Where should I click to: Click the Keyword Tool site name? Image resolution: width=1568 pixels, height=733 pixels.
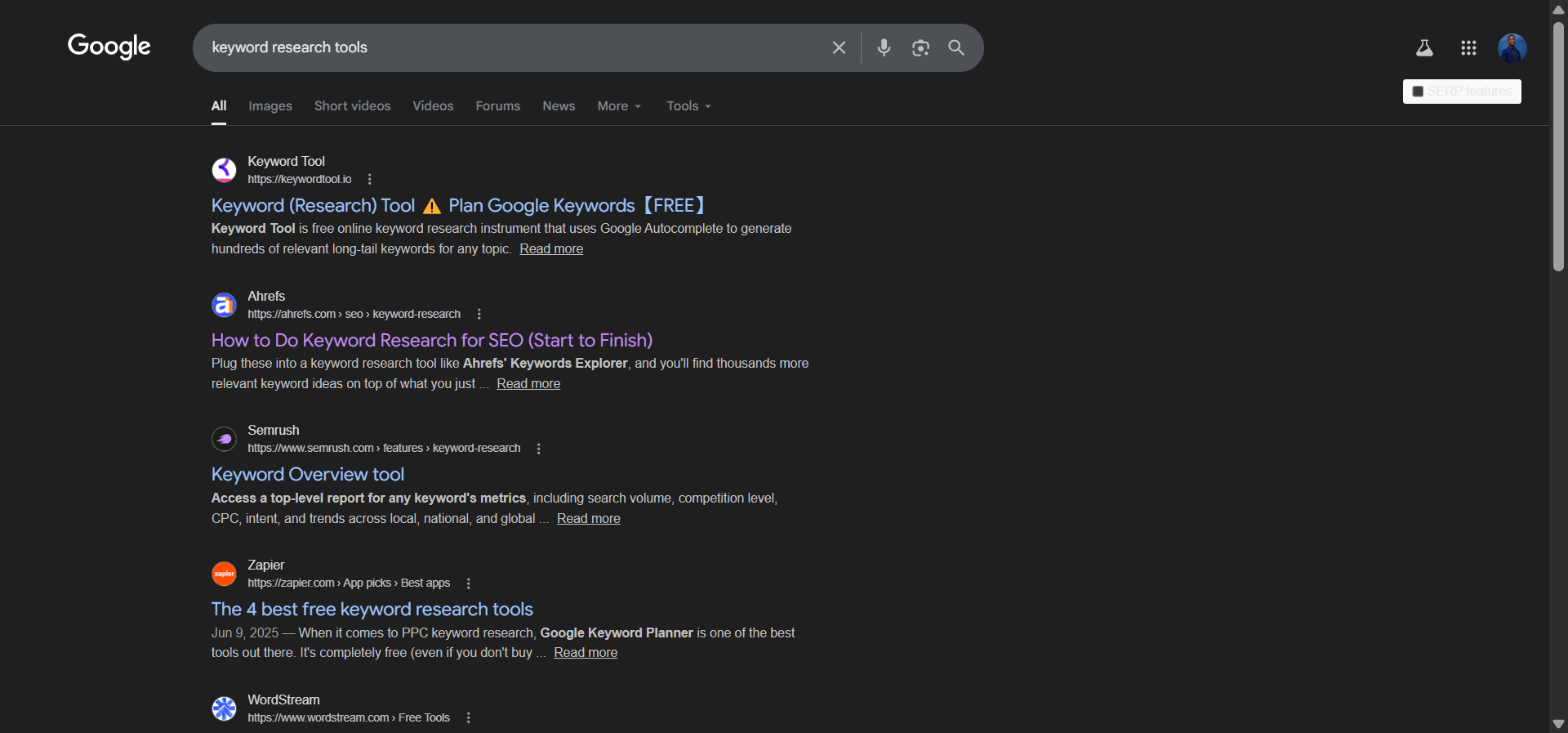(287, 162)
